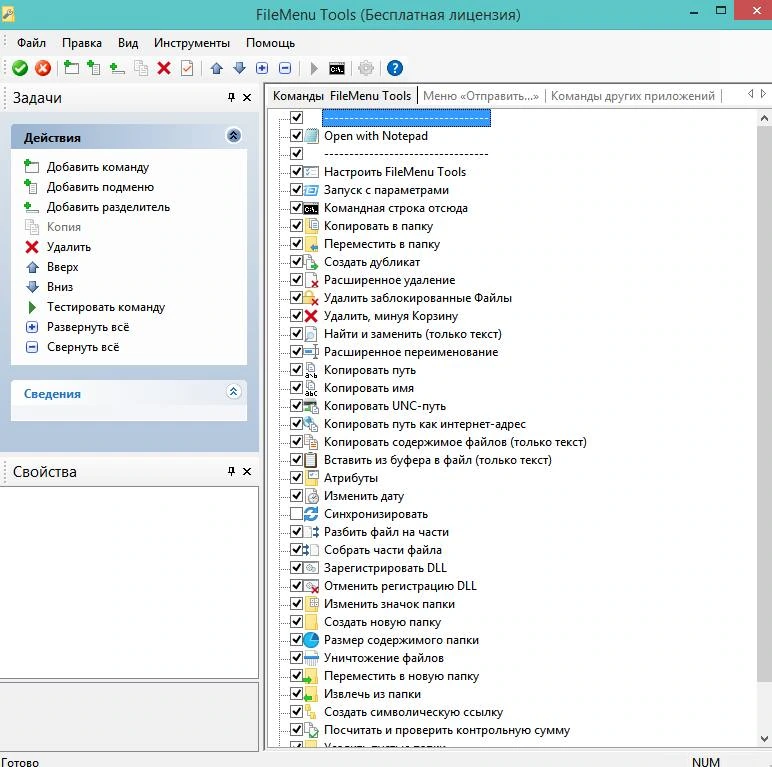Open the Файл menu
The height and width of the screenshot is (767, 772).
click(x=32, y=43)
